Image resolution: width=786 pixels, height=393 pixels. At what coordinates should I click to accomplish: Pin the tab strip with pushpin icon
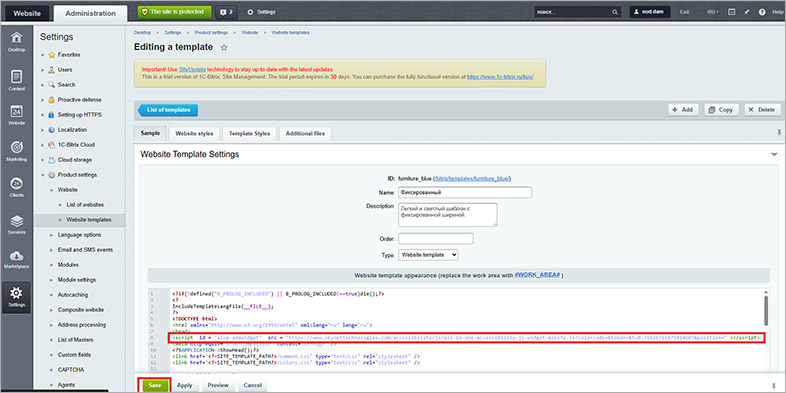[x=779, y=133]
